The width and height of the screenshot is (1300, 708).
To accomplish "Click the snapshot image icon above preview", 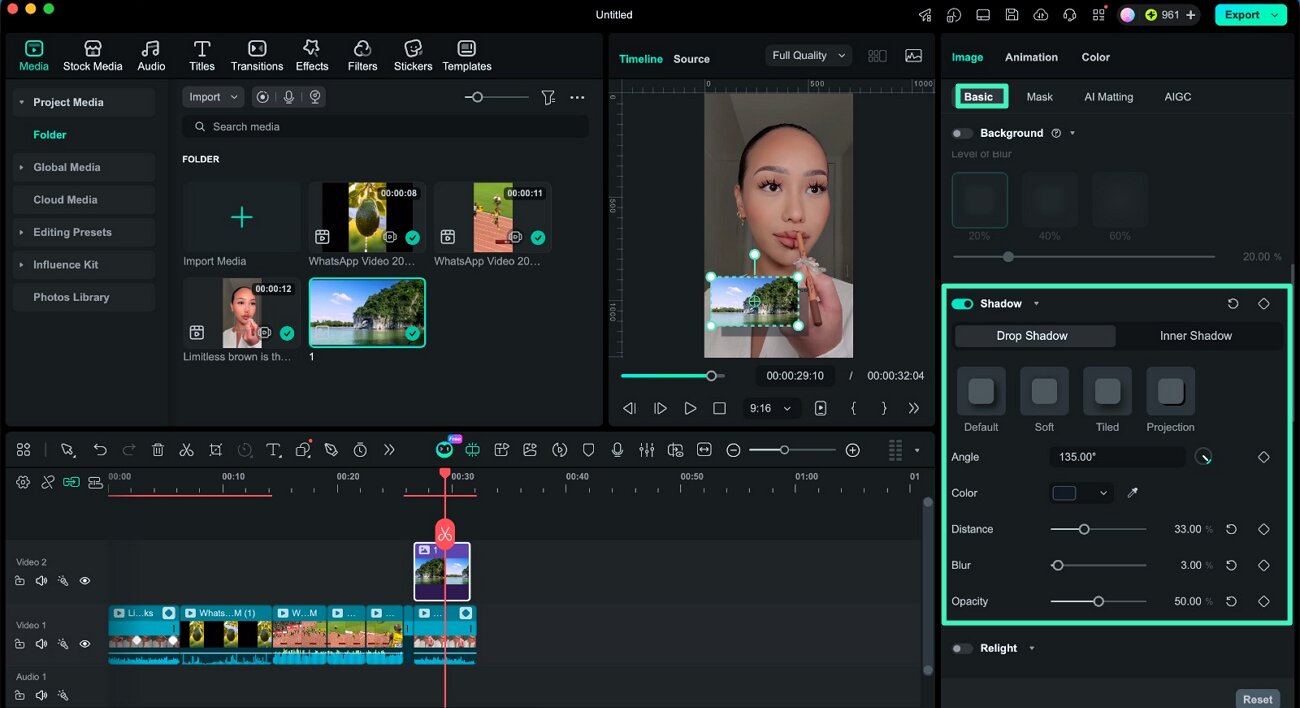I will 913,56.
